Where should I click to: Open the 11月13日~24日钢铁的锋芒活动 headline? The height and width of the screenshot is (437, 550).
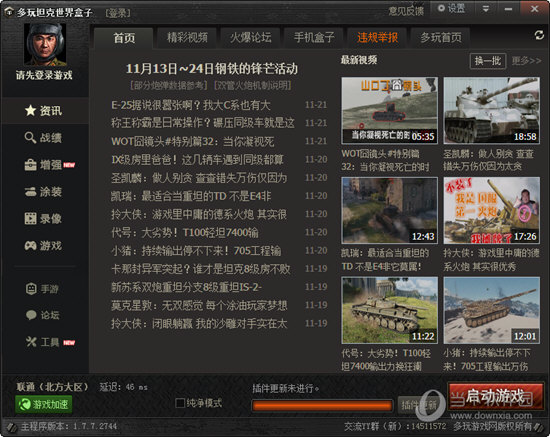coord(212,69)
